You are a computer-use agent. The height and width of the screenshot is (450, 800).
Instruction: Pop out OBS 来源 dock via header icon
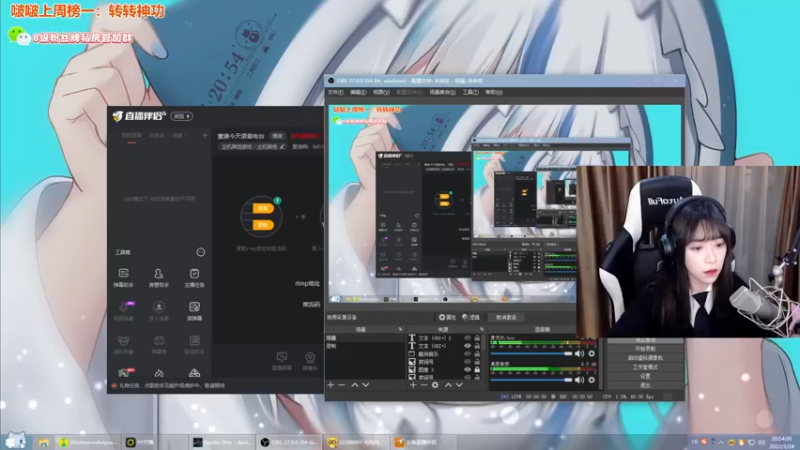click(481, 330)
